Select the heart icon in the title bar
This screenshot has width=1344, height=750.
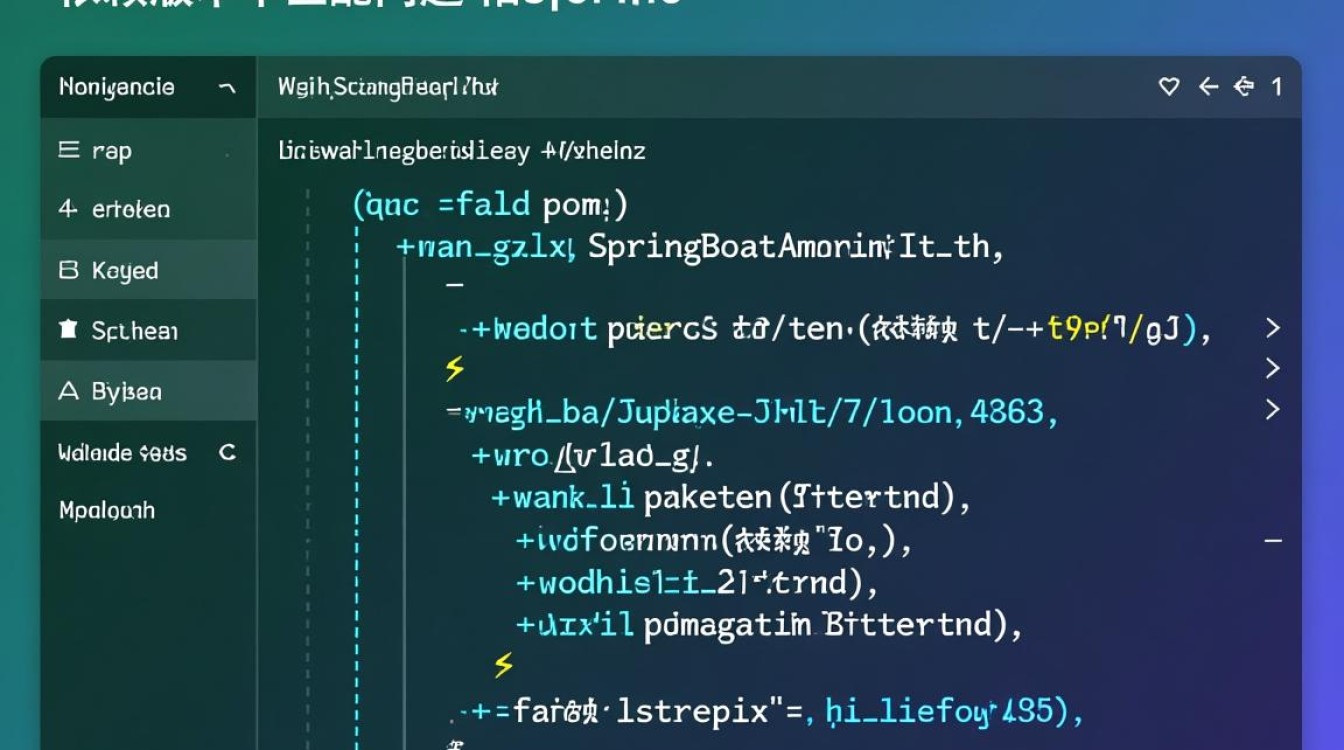coord(1167,88)
